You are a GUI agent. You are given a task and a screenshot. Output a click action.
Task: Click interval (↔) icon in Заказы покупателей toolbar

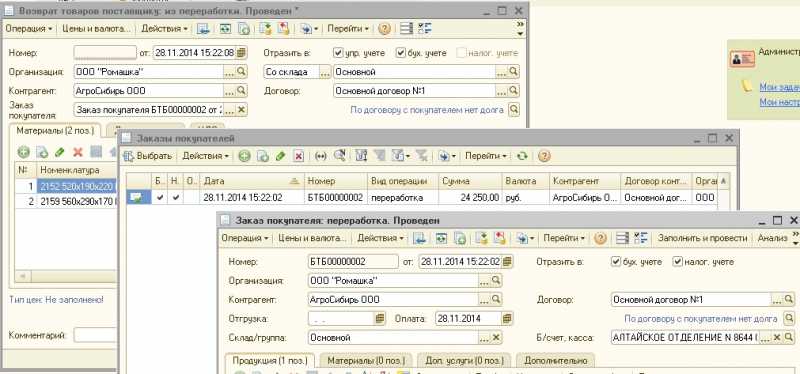[320, 156]
